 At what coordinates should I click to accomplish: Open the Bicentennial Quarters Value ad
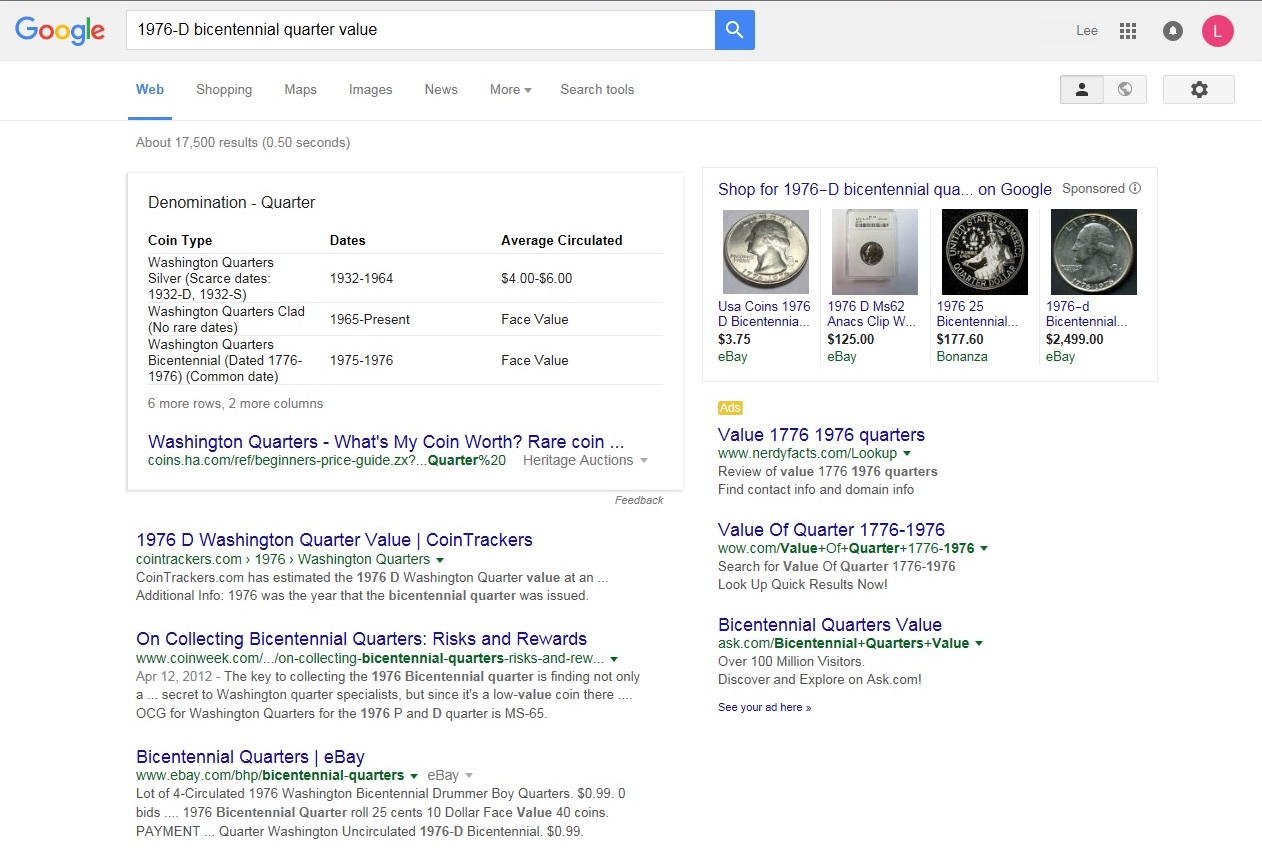coord(830,625)
